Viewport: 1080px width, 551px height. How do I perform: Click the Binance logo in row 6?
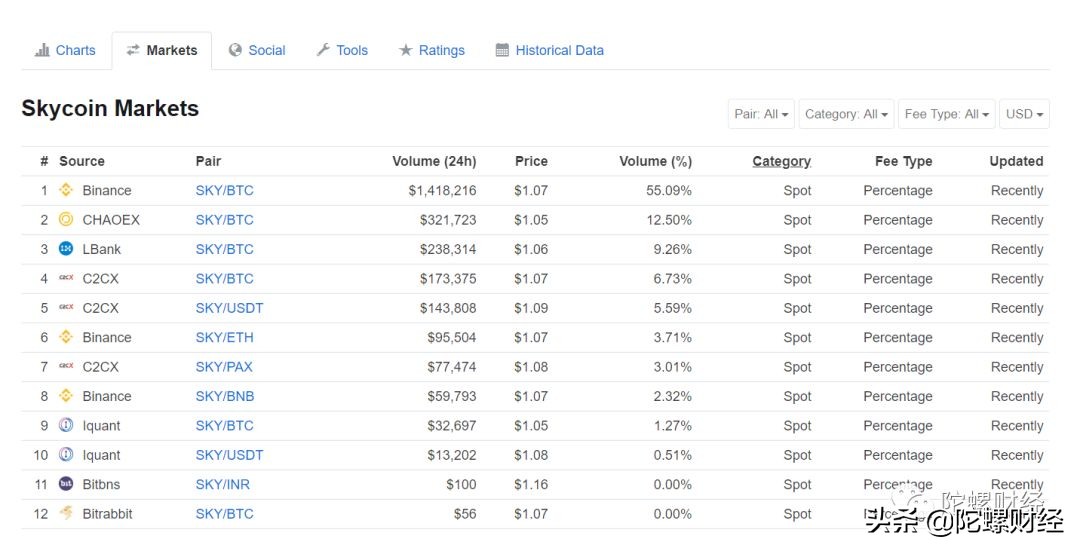(x=66, y=337)
